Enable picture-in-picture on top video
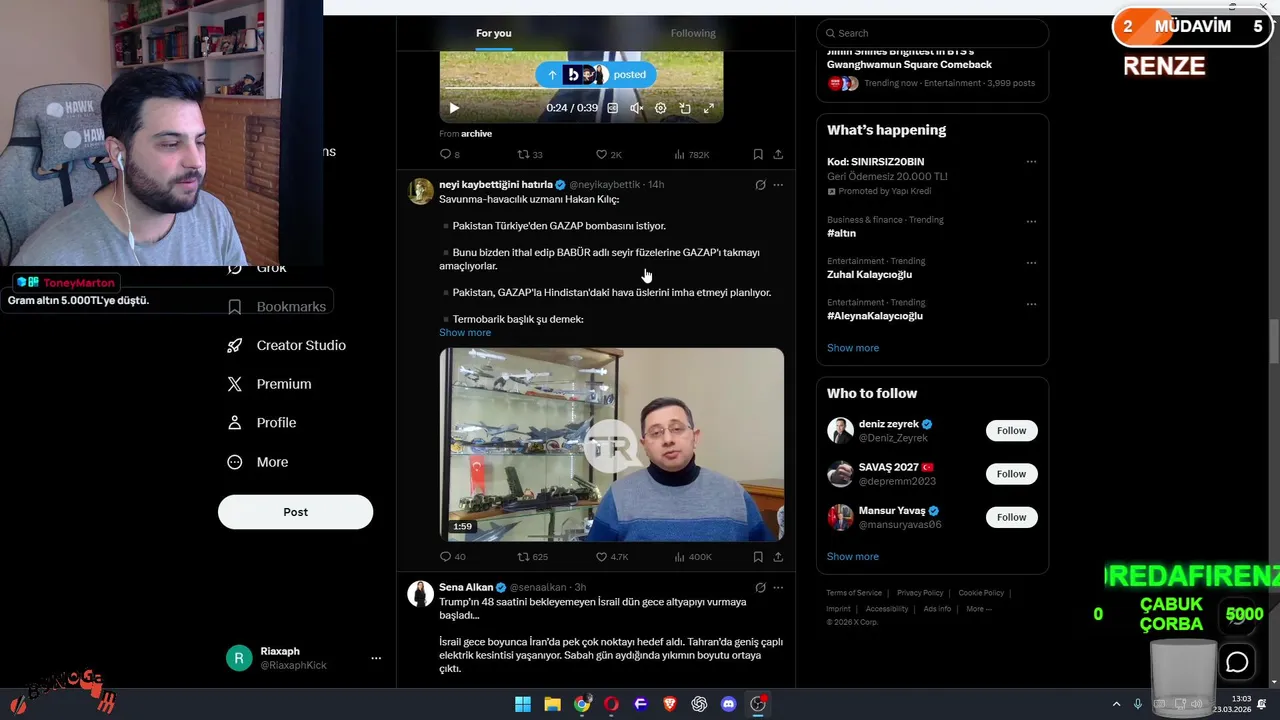 (x=685, y=108)
